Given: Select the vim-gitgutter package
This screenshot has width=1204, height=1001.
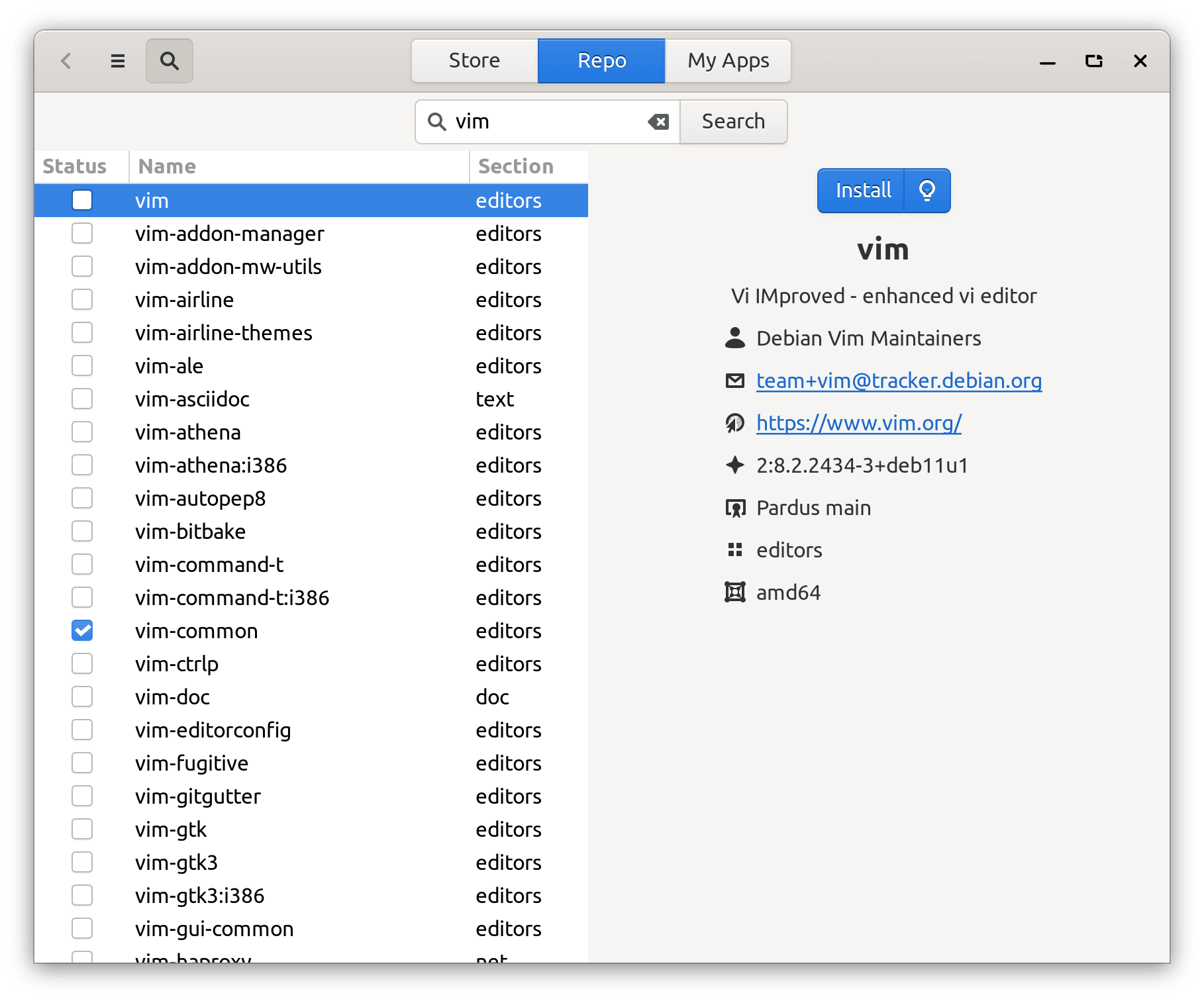Looking at the screenshot, I should pos(311,796).
